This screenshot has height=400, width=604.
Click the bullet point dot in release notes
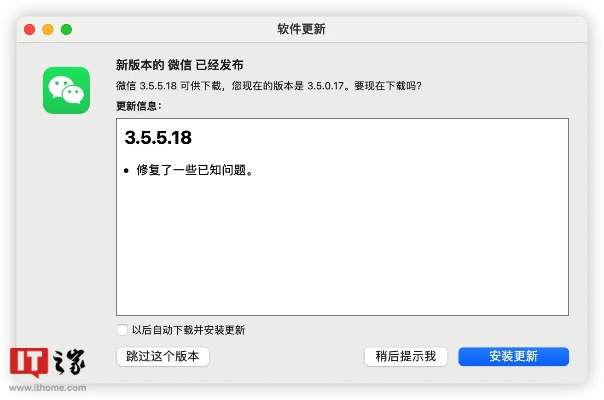127,170
